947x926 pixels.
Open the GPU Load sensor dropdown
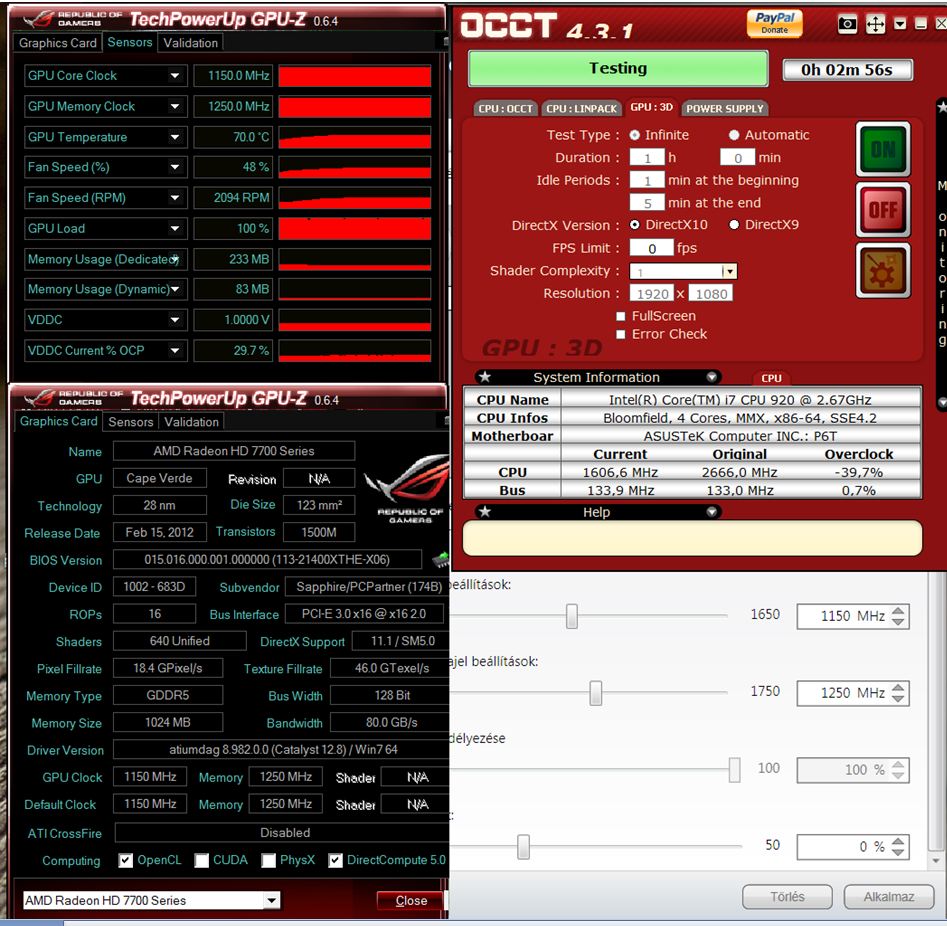(x=175, y=228)
